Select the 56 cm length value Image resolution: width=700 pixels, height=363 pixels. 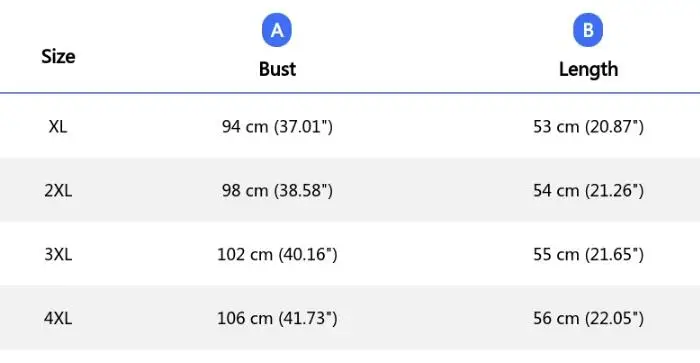[588, 318]
